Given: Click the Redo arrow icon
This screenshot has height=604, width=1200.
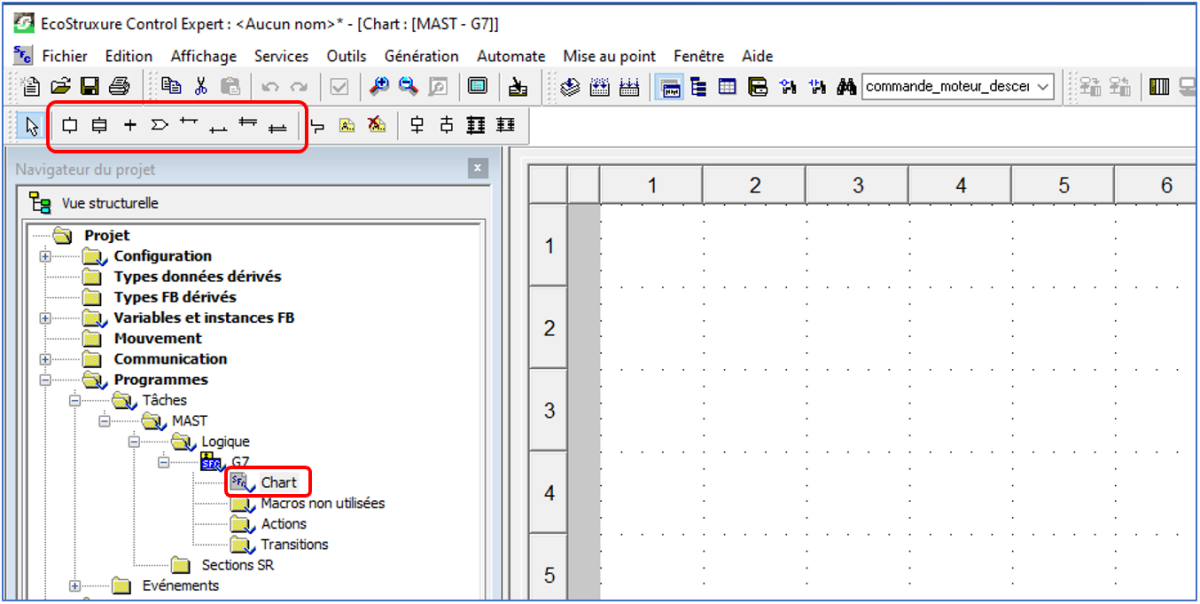Looking at the screenshot, I should [299, 87].
